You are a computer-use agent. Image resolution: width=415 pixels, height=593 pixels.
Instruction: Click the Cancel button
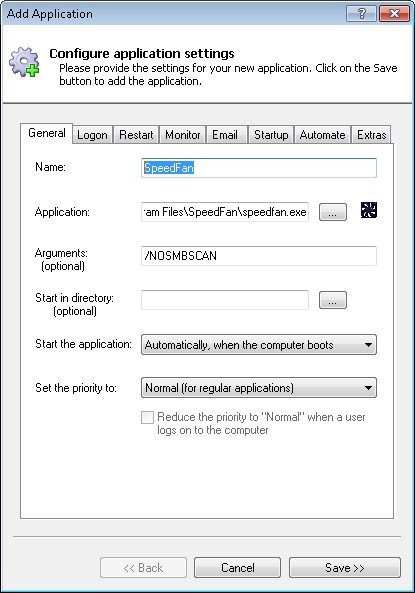coord(238,568)
